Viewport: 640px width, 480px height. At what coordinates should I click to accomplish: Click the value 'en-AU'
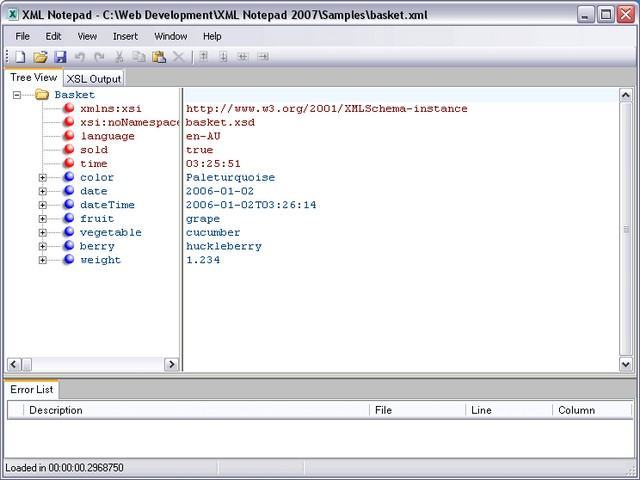(x=203, y=136)
